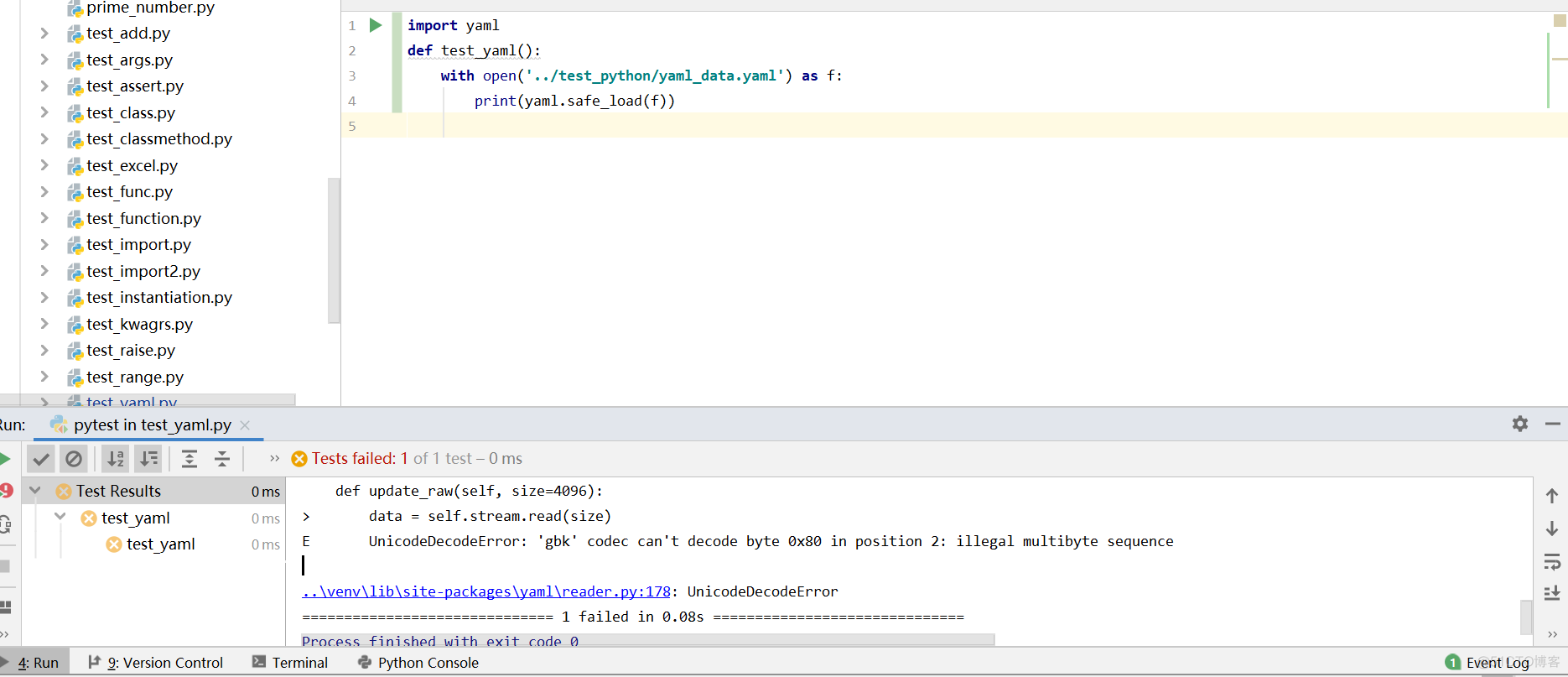The width and height of the screenshot is (1568, 677).
Task: Click the UnicodeDecodeError message line
Action: [x=771, y=541]
